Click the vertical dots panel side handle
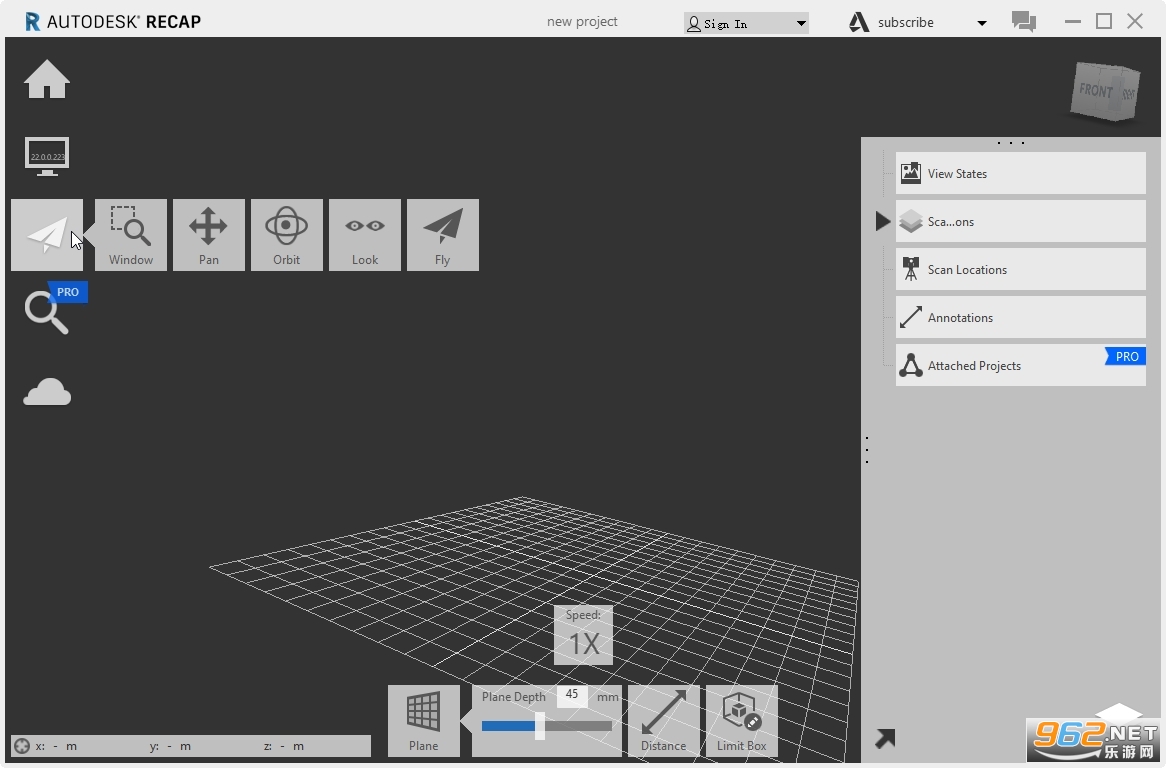Screen dimensions: 1166x768 (x=867, y=450)
